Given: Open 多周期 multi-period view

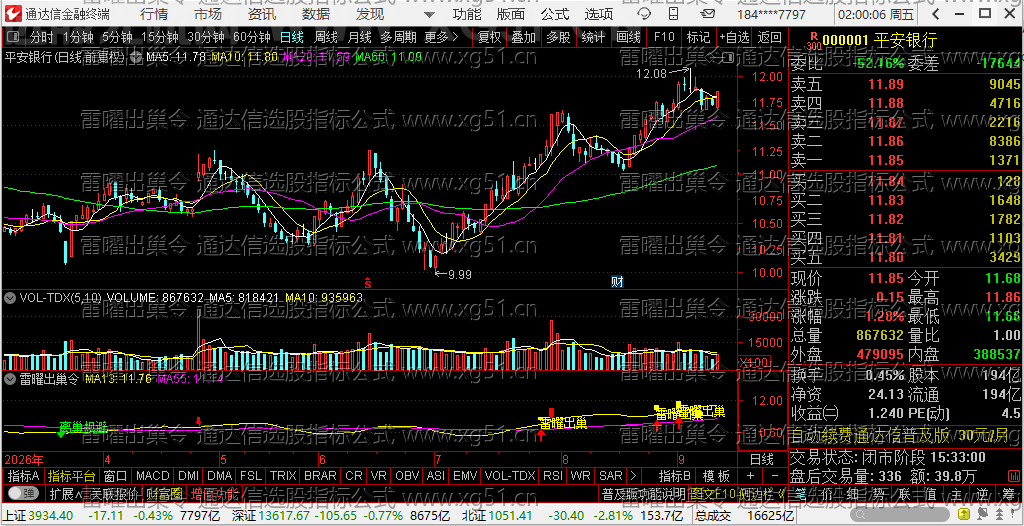Looking at the screenshot, I should (398, 37).
